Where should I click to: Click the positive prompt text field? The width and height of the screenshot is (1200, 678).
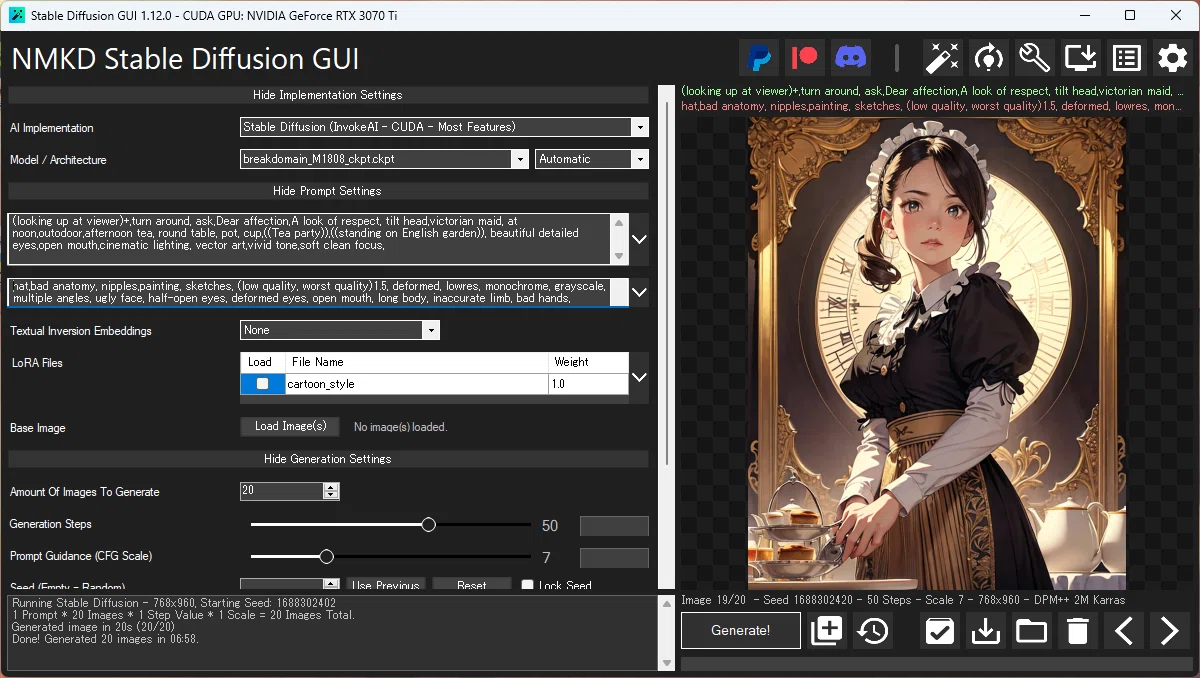310,238
